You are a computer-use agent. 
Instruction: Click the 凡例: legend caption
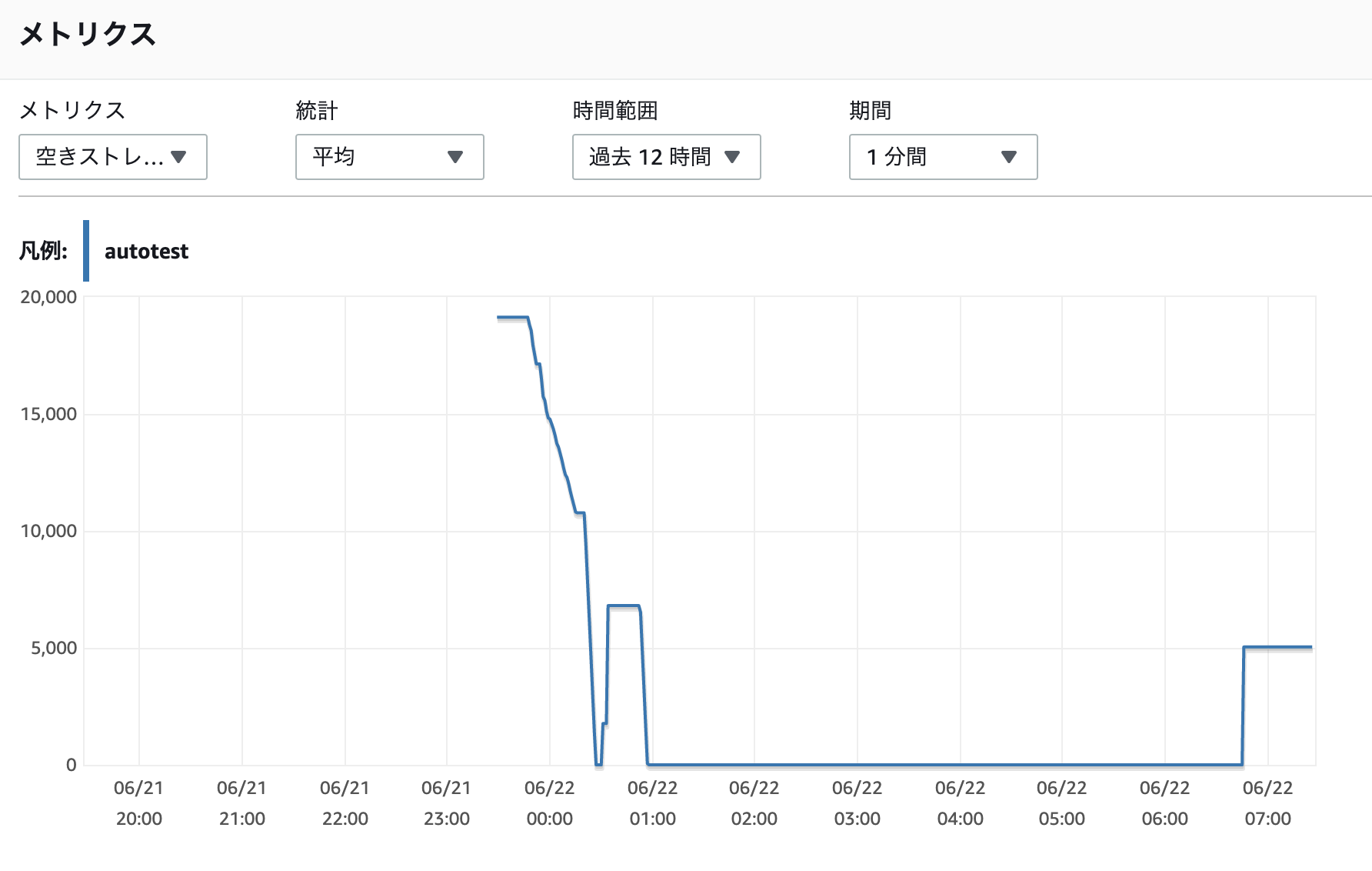(43, 252)
